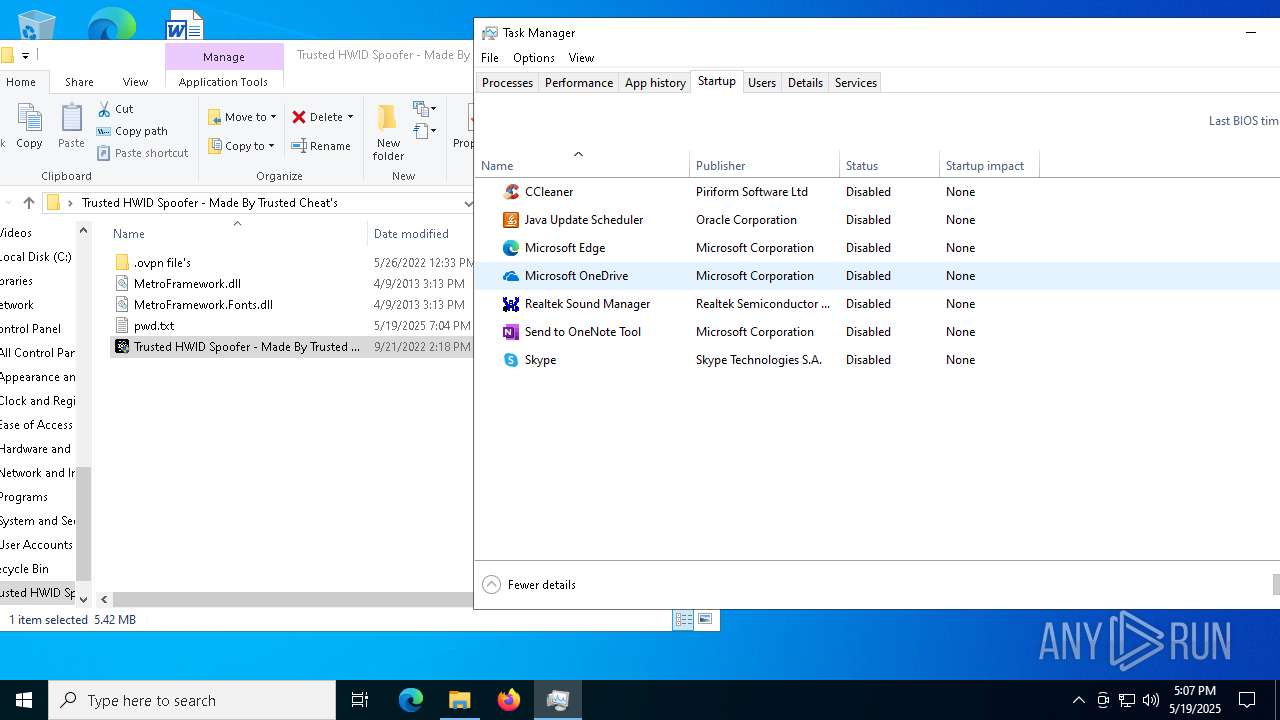Expand the address bar root chevron

tap(70, 203)
